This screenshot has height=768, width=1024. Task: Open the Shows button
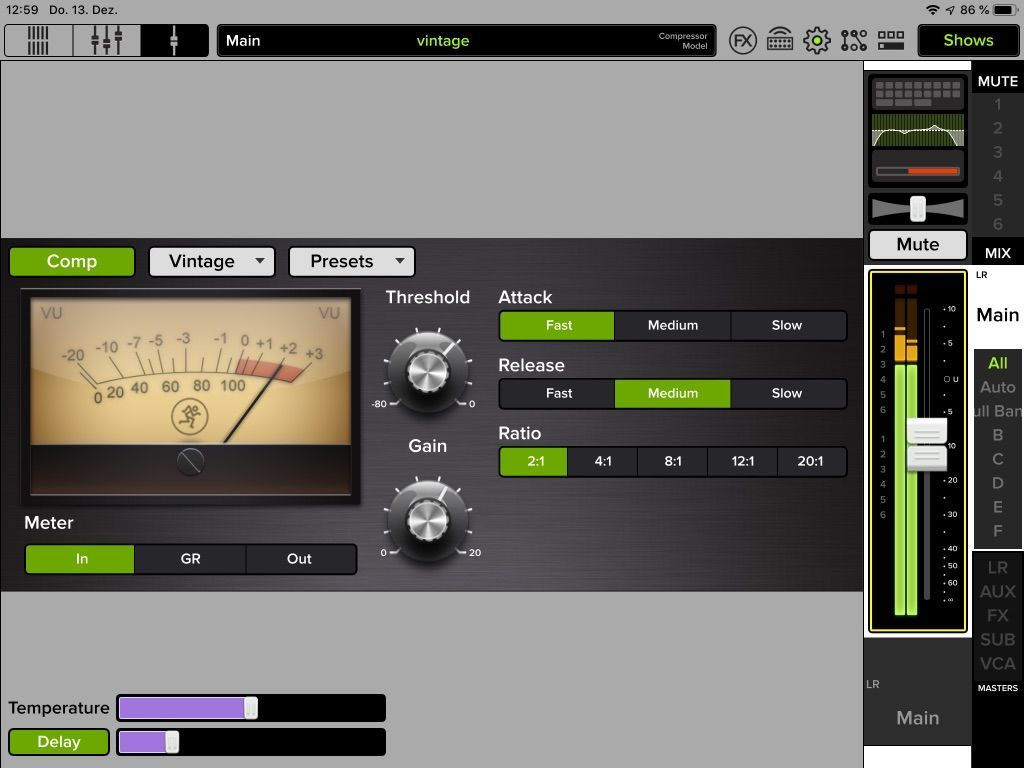(x=968, y=40)
